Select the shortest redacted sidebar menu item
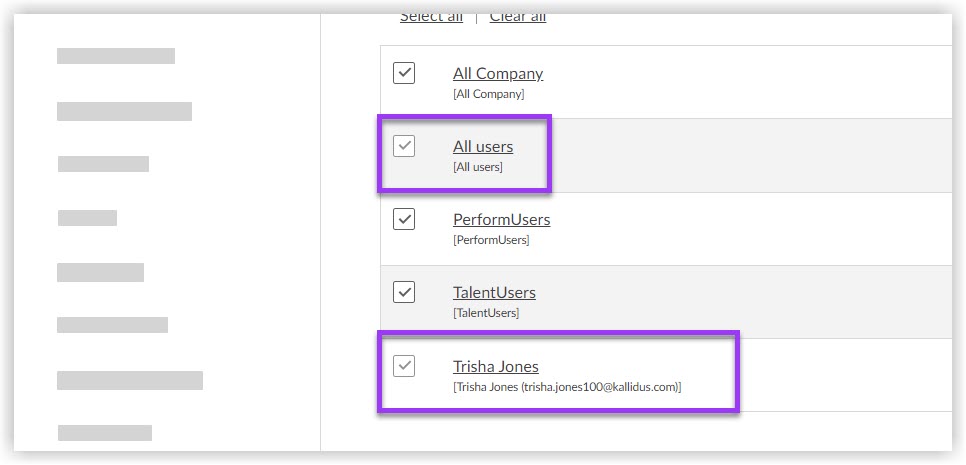This screenshot has width=966, height=465. pyautogui.click(x=87, y=218)
